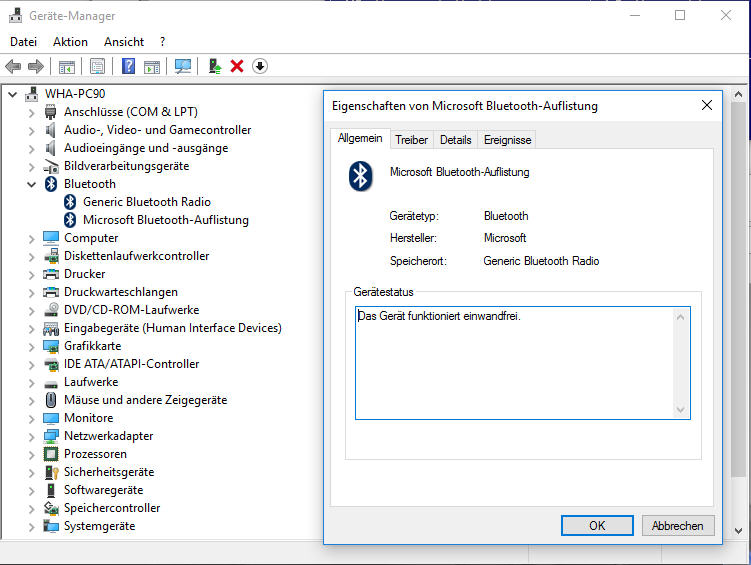Click the Netzwerkadapter icon

click(x=51, y=436)
